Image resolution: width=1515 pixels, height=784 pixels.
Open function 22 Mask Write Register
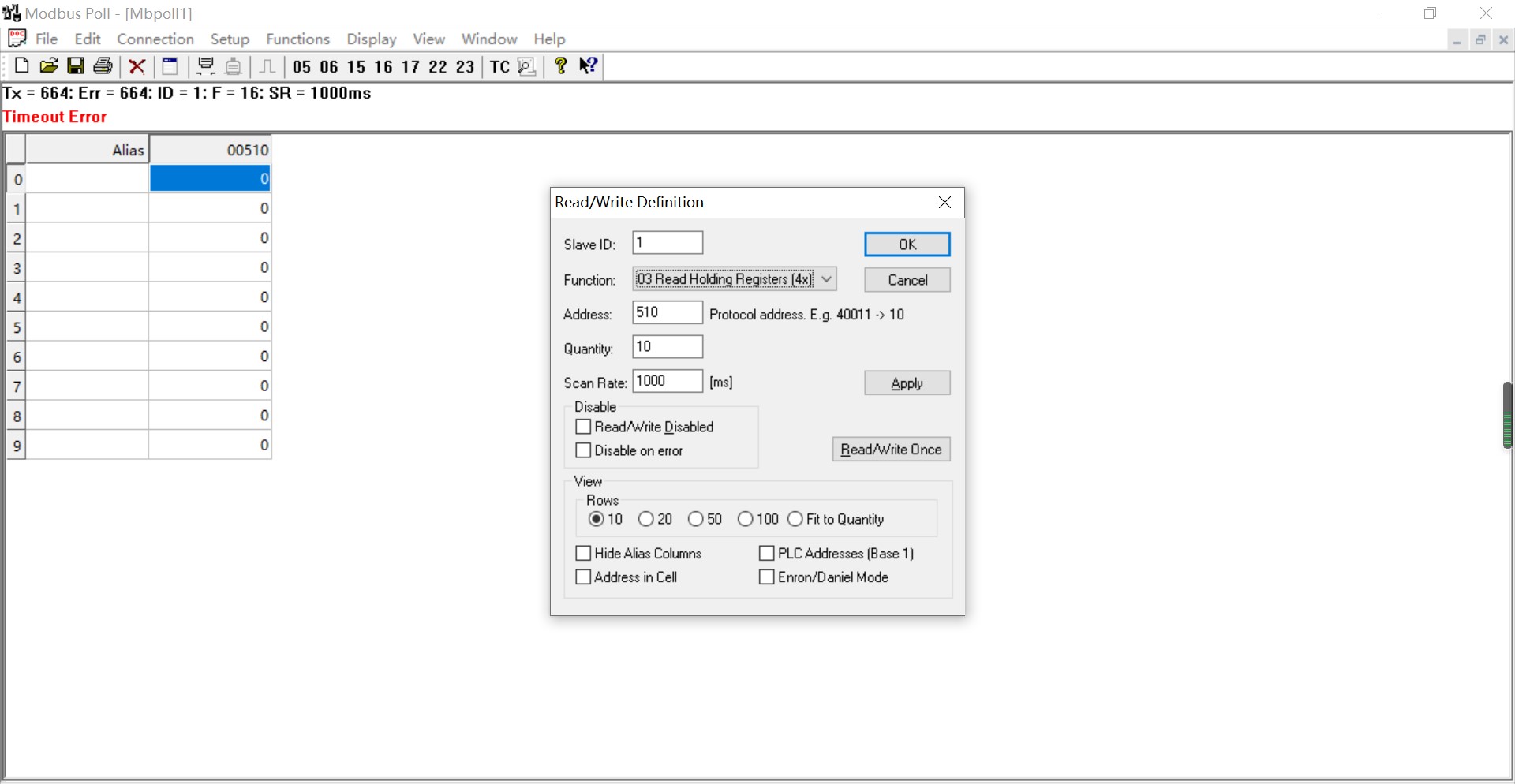pos(438,67)
